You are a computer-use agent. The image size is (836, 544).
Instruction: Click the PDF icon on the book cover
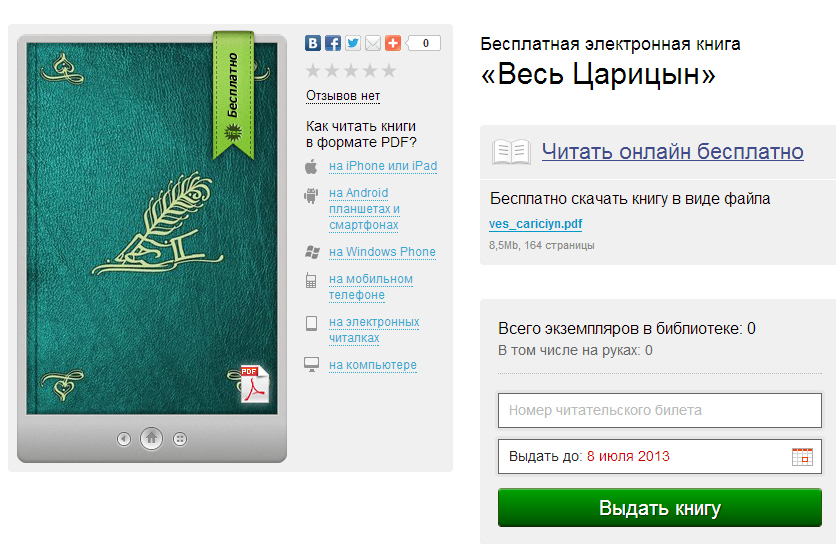coord(254,384)
